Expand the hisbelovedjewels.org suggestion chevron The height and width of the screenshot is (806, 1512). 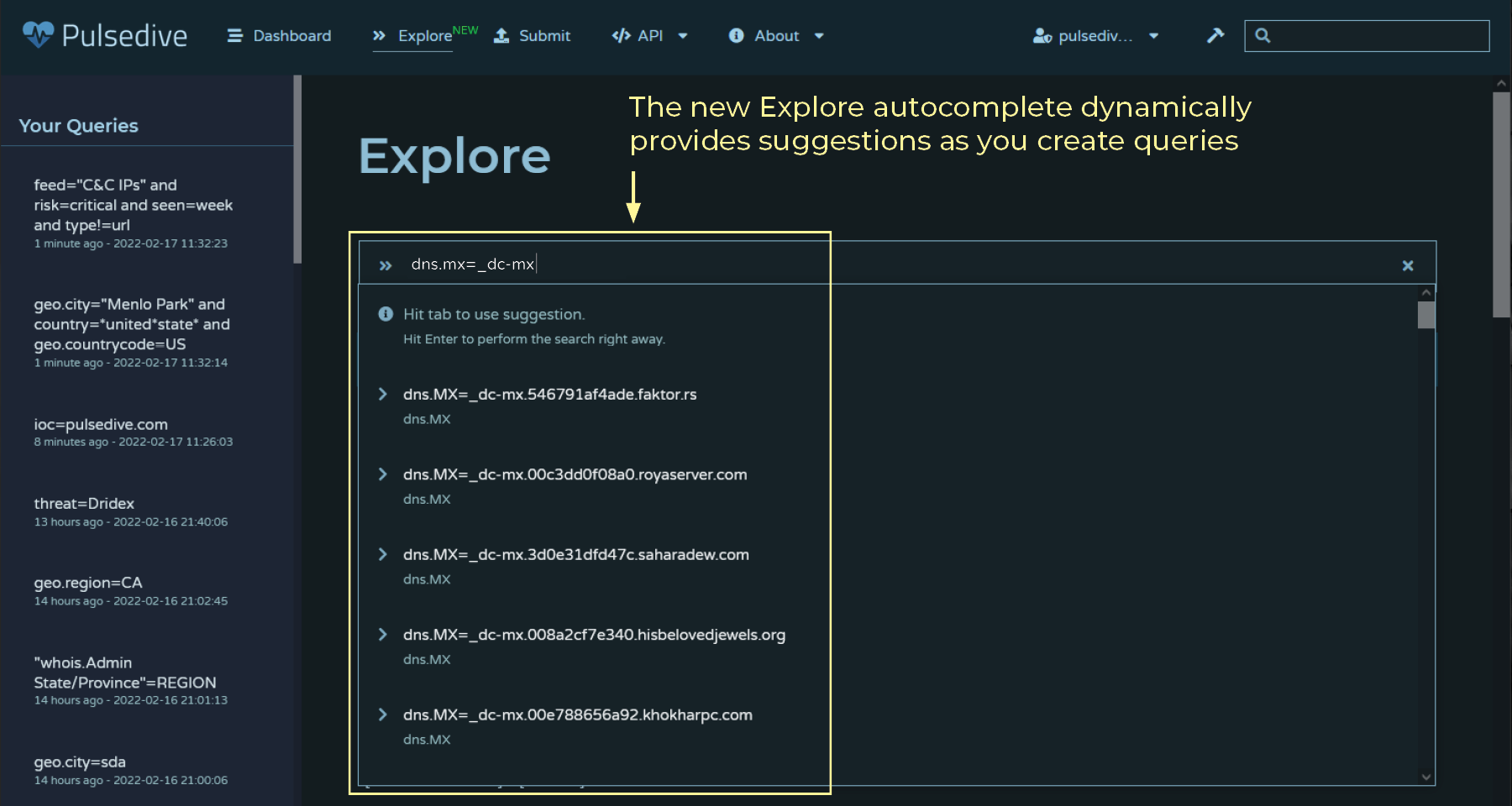point(383,635)
